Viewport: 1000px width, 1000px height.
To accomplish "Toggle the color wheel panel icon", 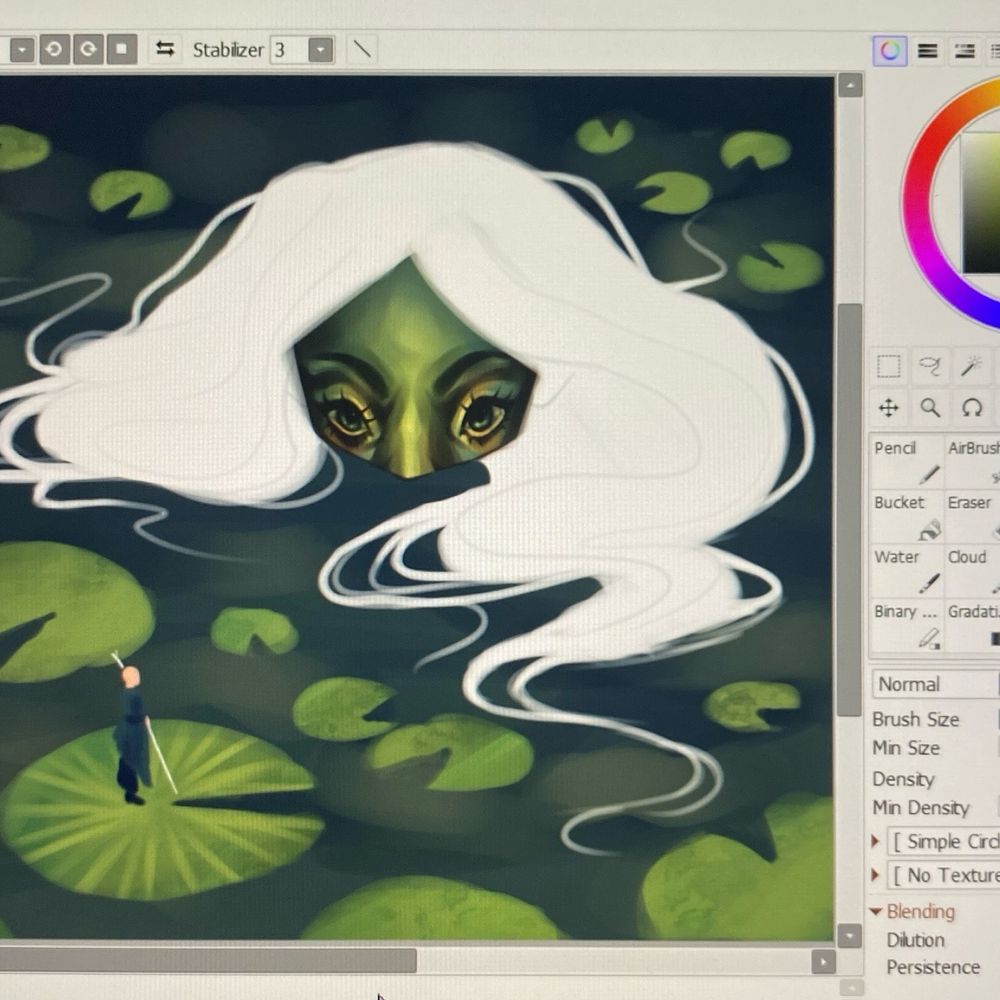I will point(890,50).
